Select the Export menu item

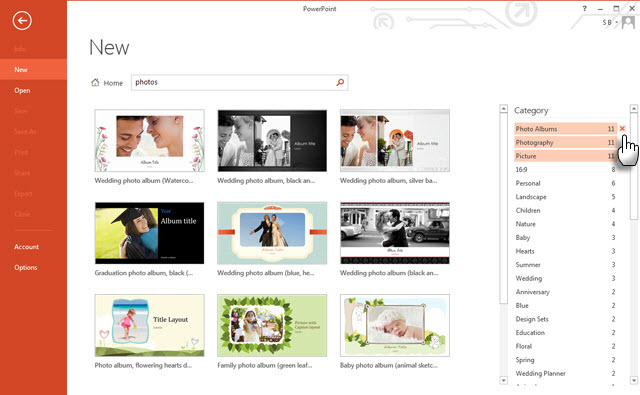tap(33, 193)
